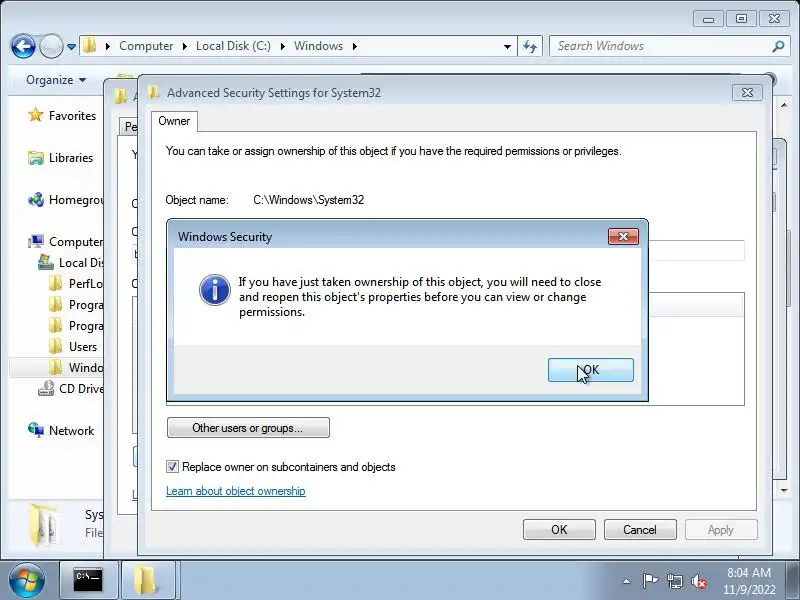Select CD Drive in the navigation tree
This screenshot has width=800, height=600.
[81, 388]
